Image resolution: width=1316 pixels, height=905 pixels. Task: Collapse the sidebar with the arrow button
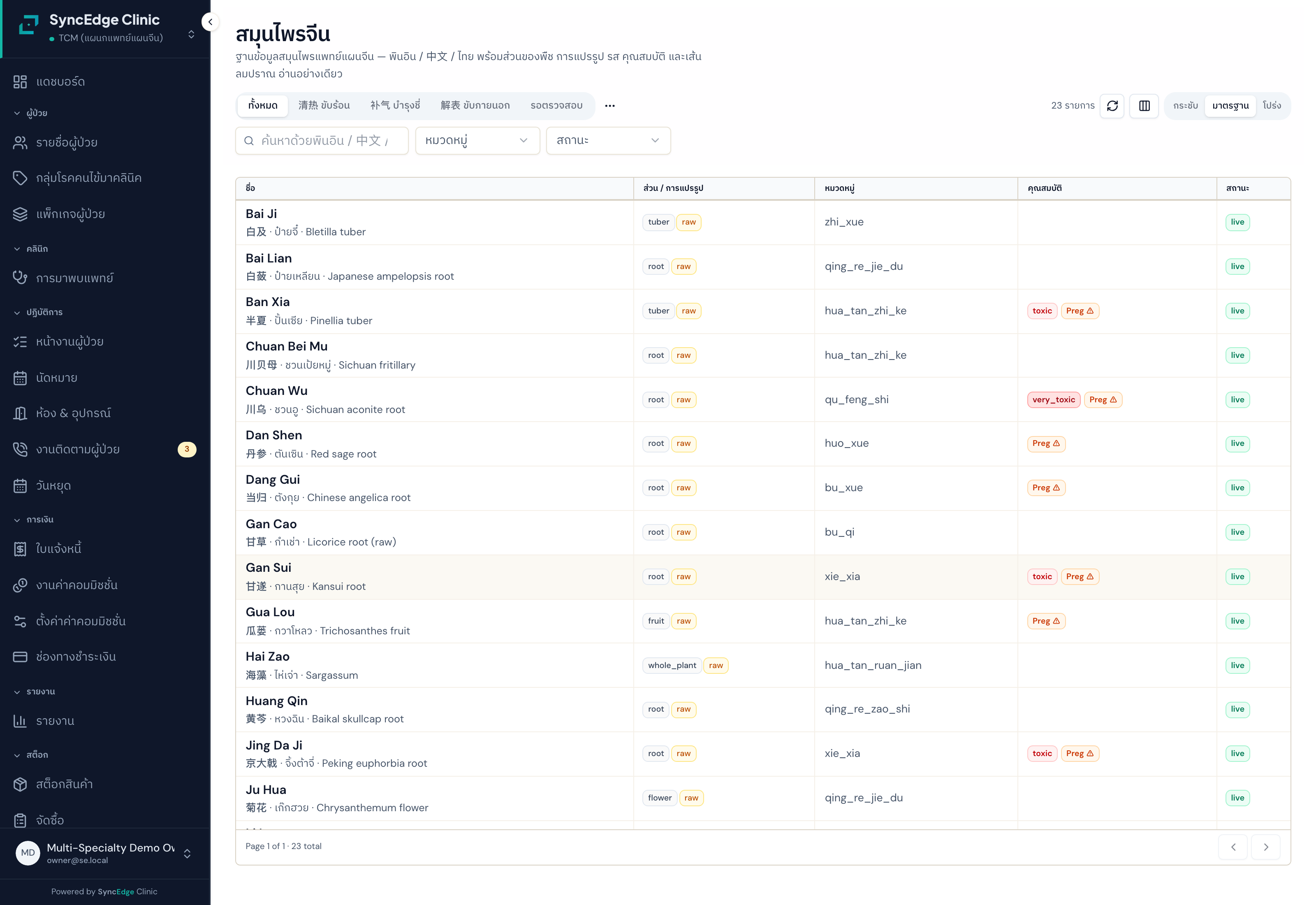tap(210, 22)
